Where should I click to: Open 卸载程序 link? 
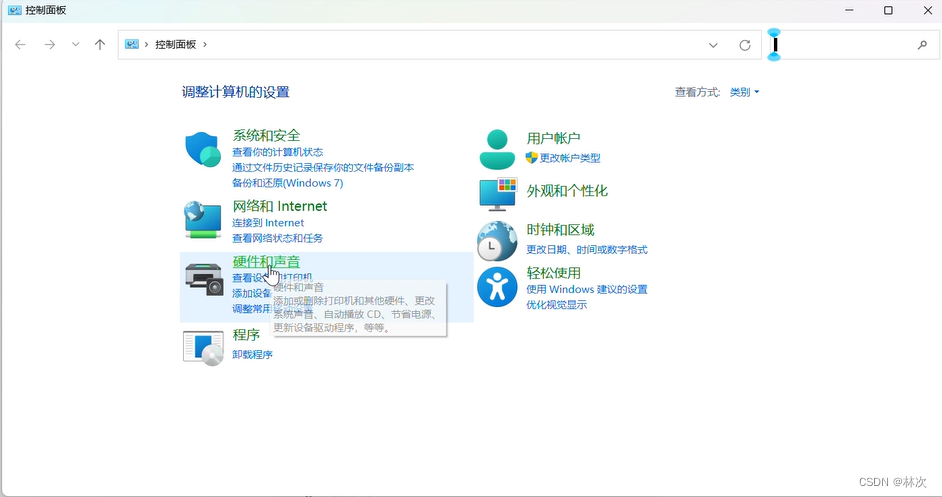coord(252,355)
